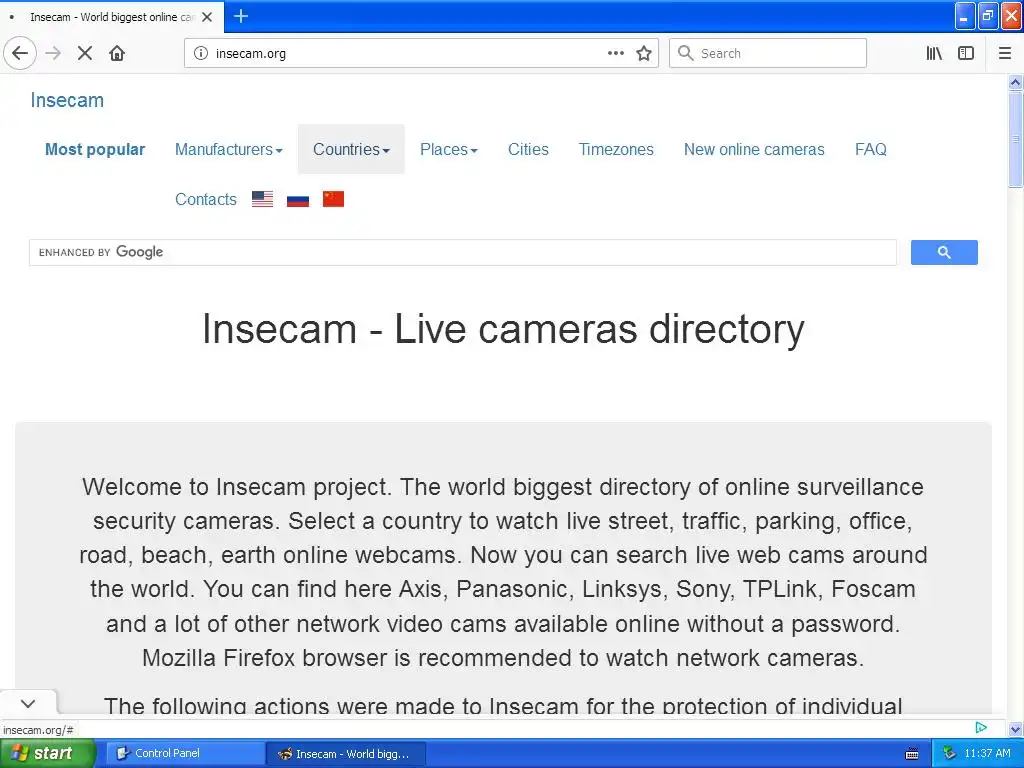Click the Google custom search field

[x=463, y=252]
